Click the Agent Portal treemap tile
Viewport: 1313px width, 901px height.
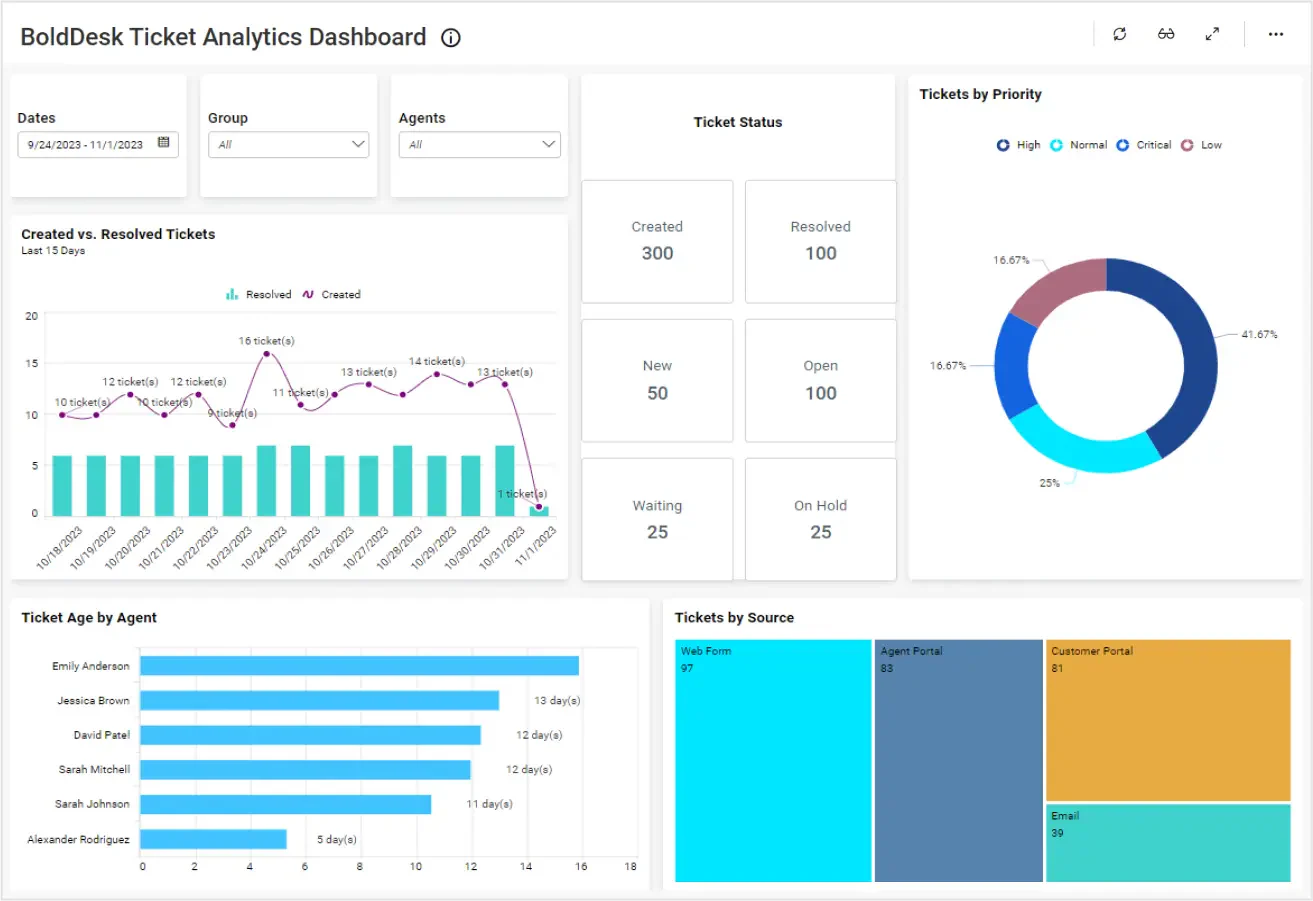coord(959,761)
